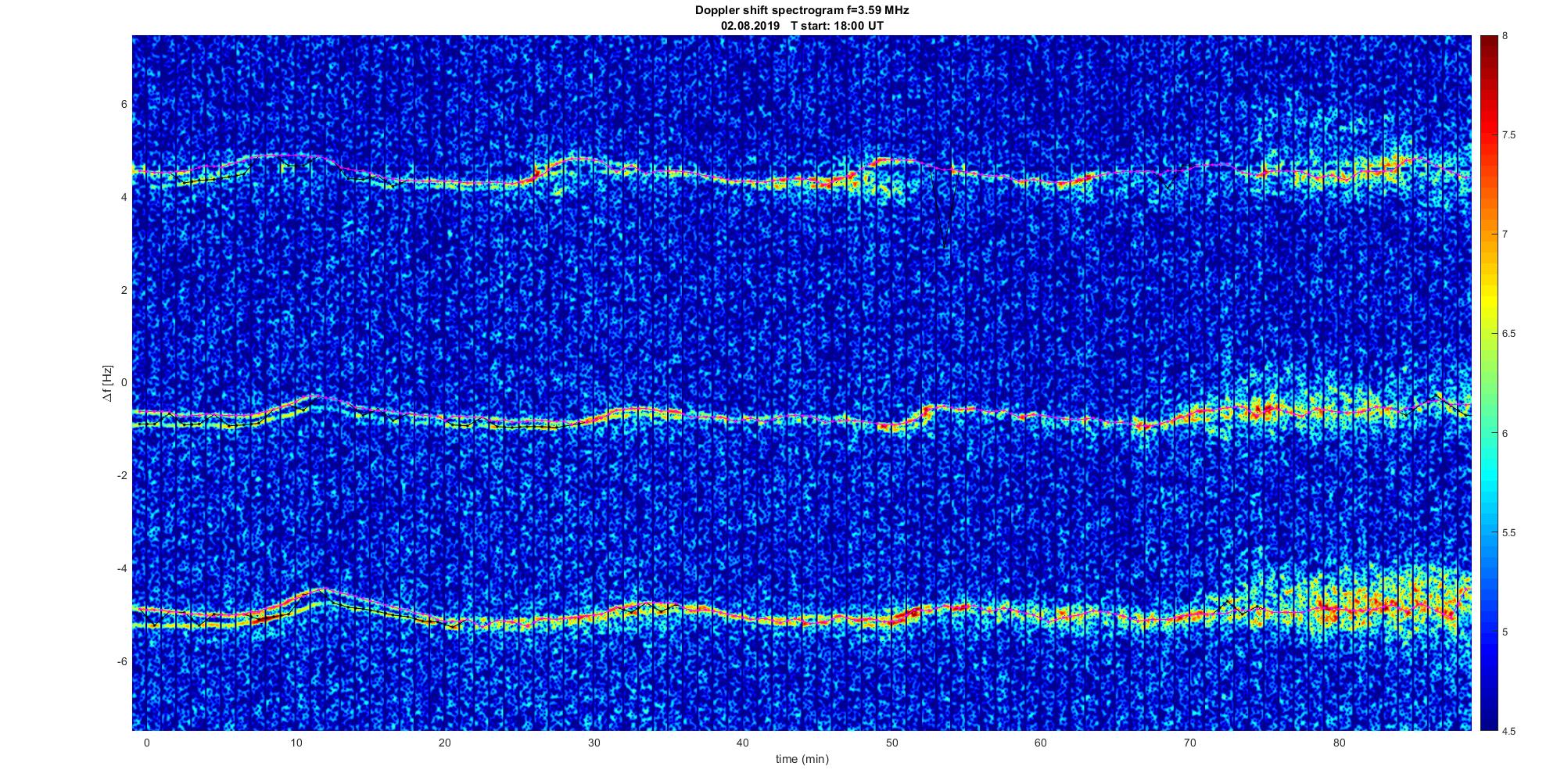Click colorbar tick label '5.5'

[1509, 532]
